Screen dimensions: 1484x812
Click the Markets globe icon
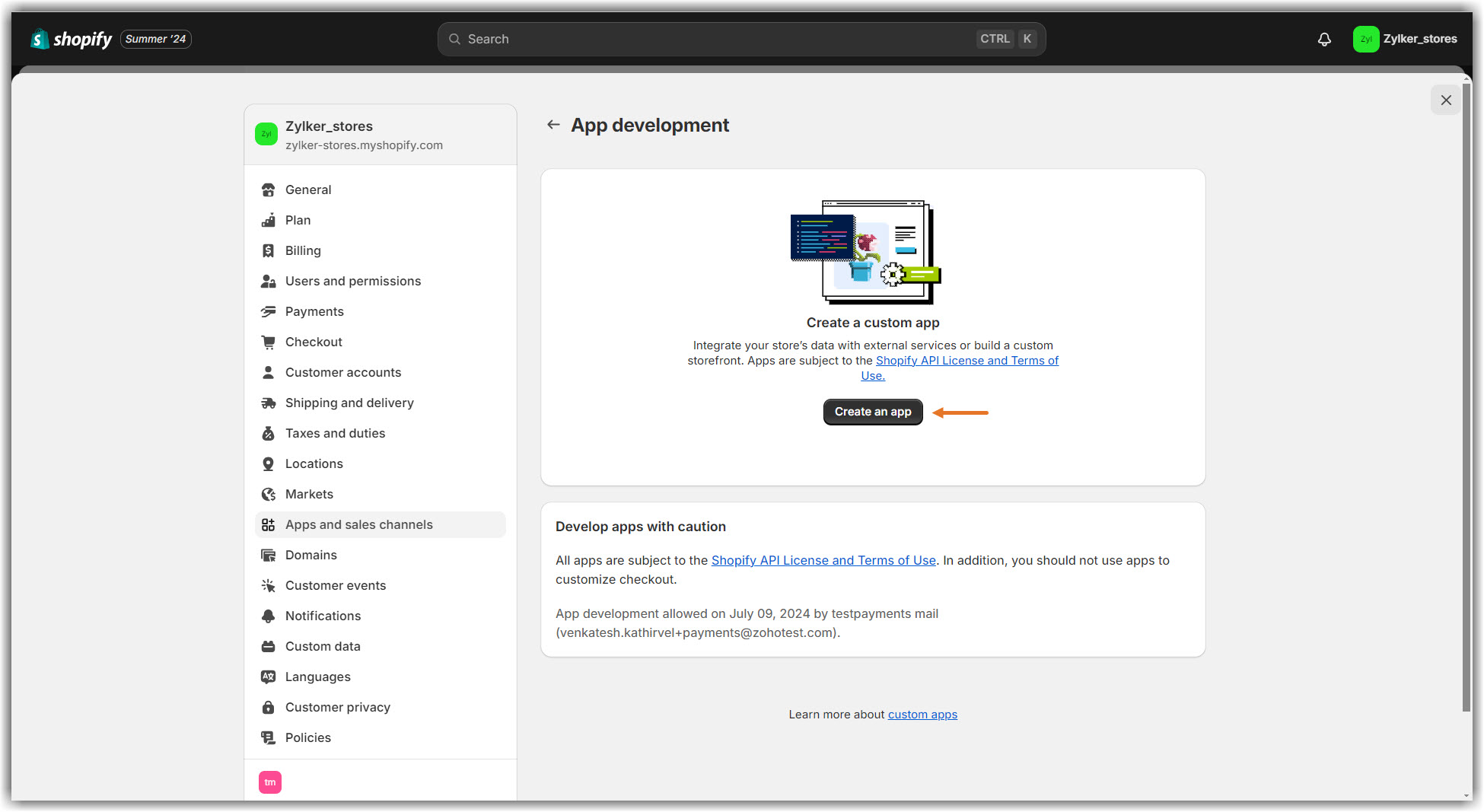click(x=268, y=494)
